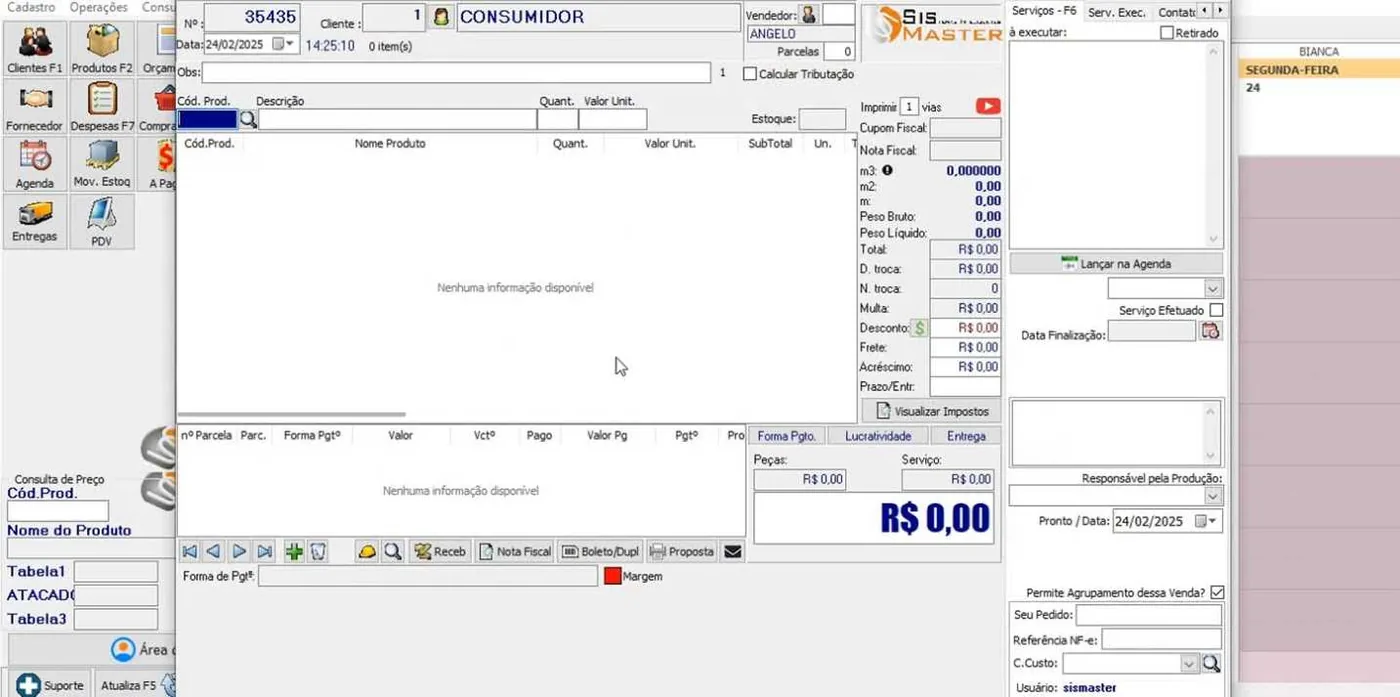Image resolution: width=1400 pixels, height=697 pixels.
Task: Click magnifier next to C.Custo
Action: click(1211, 663)
